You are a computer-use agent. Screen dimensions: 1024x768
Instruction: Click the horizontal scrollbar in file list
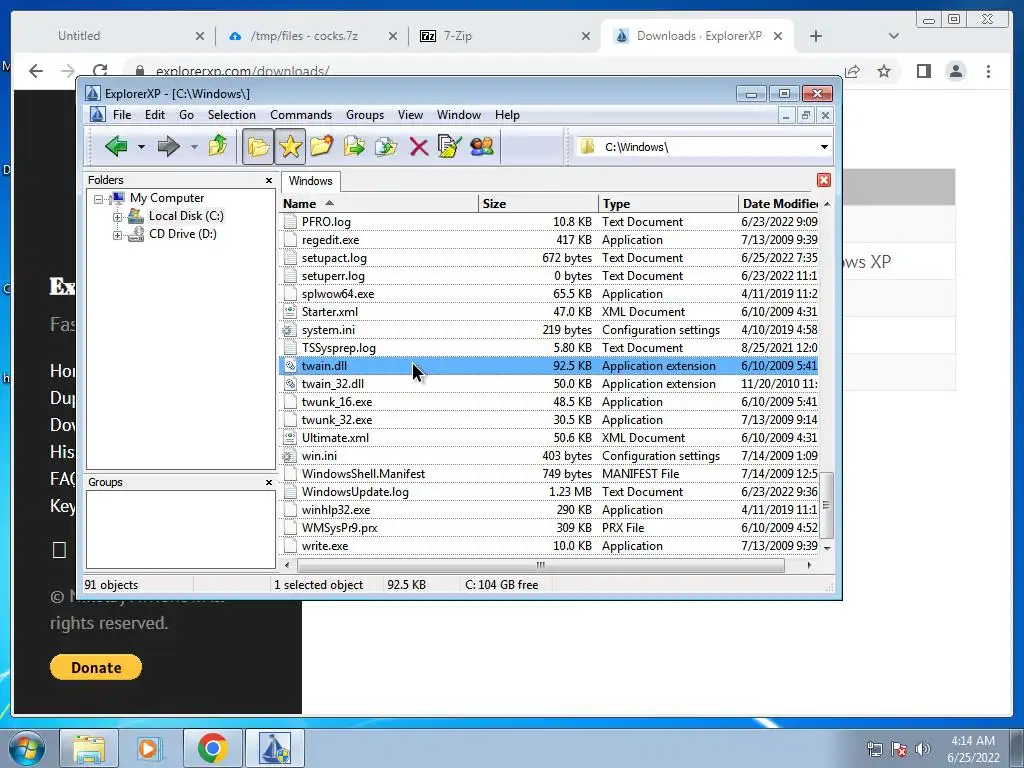[x=541, y=566]
